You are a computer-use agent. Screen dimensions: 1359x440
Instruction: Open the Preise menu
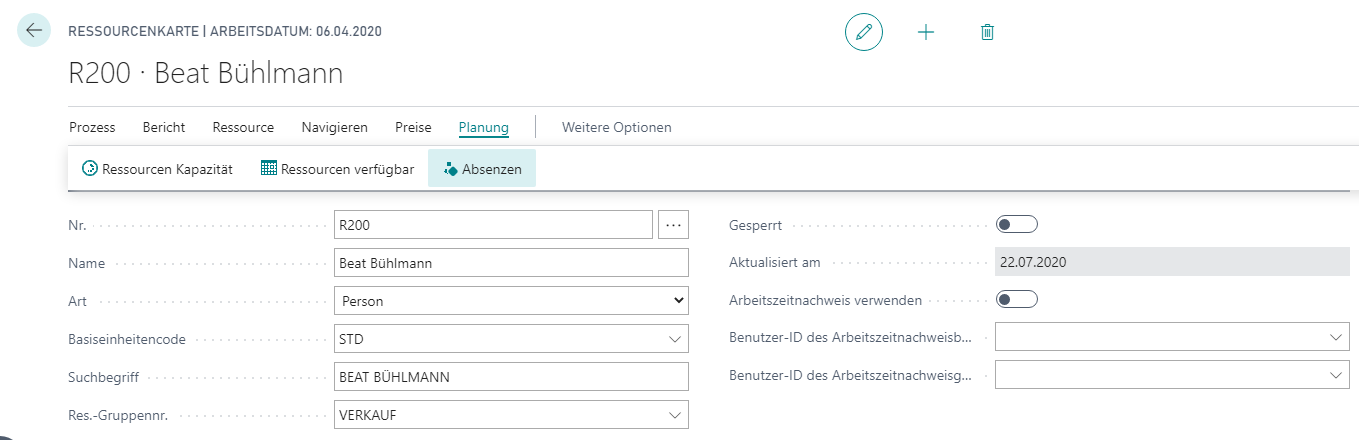413,127
